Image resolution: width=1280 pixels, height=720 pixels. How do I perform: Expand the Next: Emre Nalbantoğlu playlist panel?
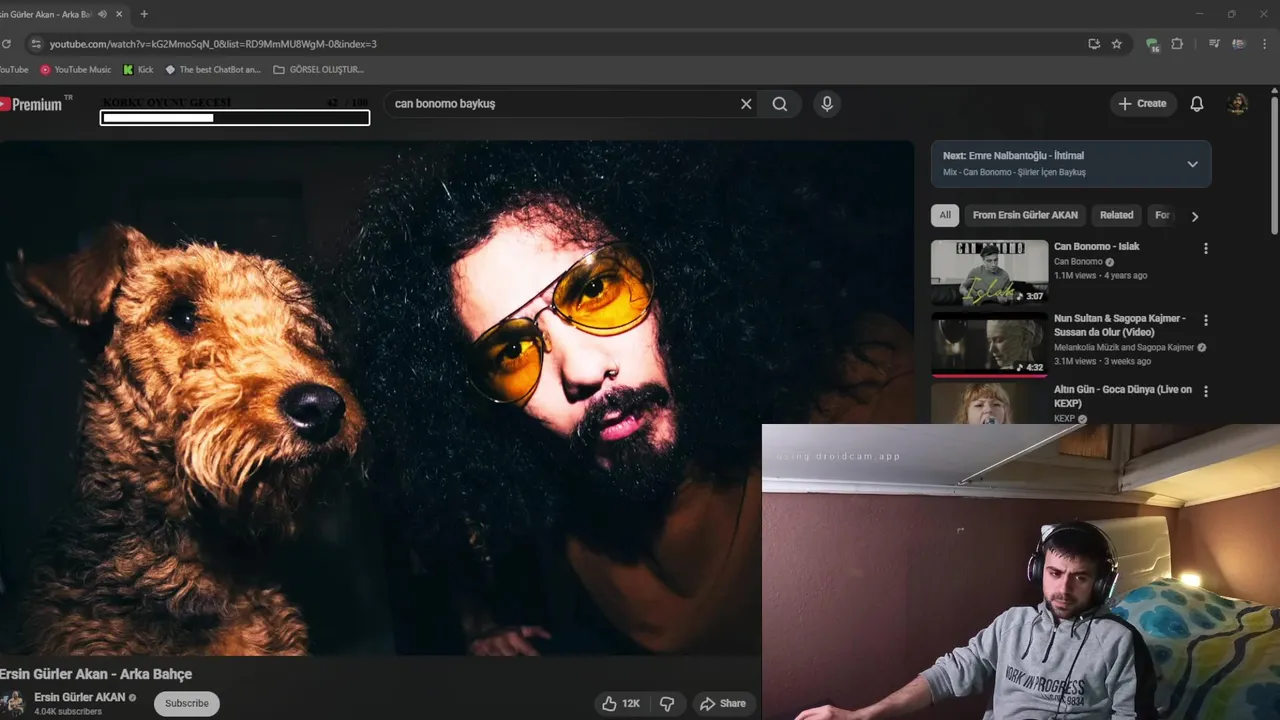tap(1192, 164)
